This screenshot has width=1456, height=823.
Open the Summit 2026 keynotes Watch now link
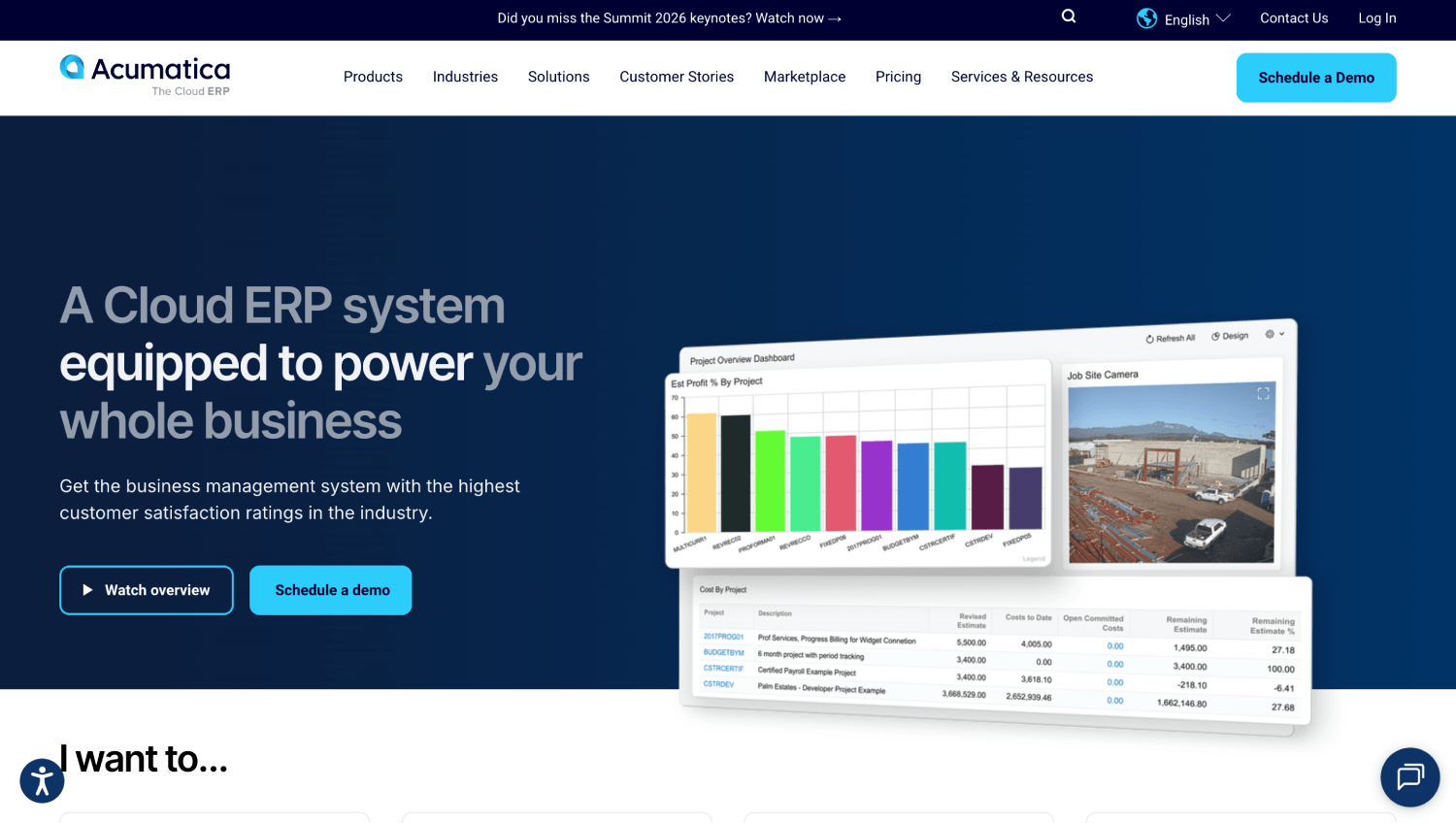click(x=670, y=18)
